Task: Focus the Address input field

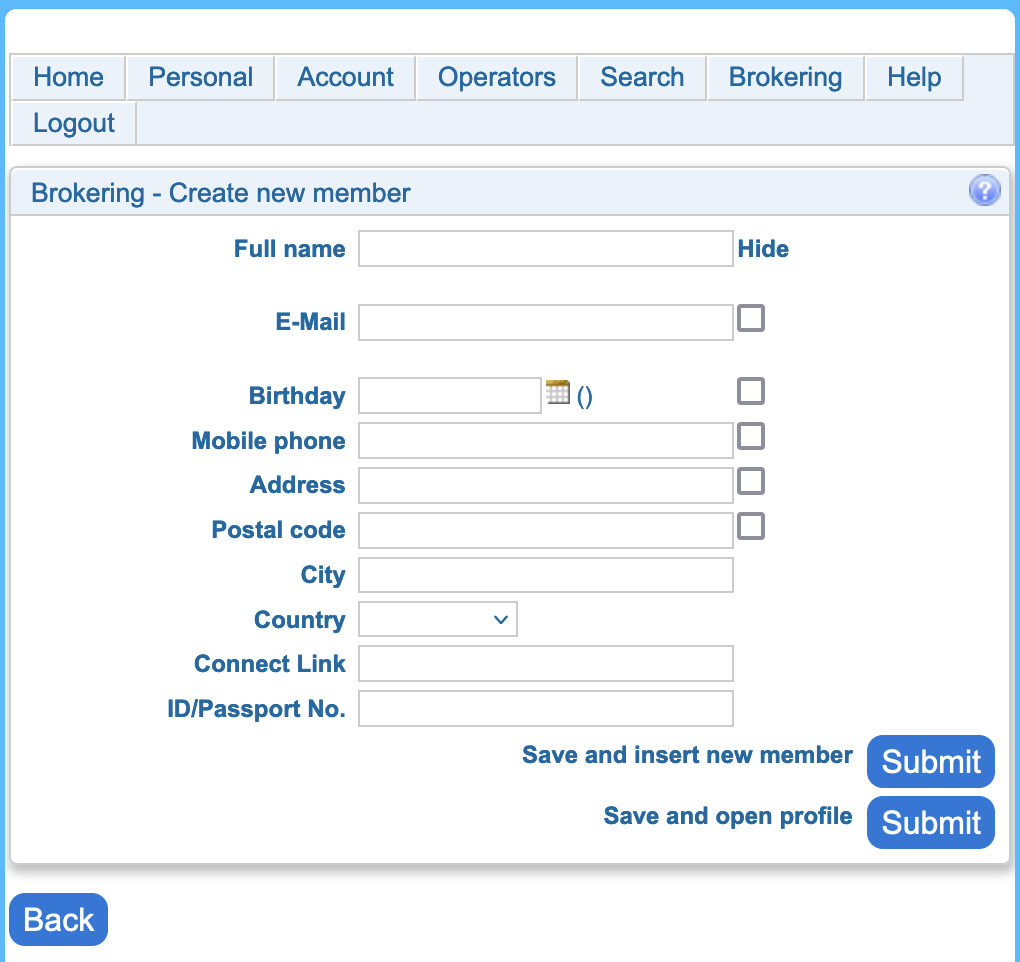Action: tap(546, 485)
